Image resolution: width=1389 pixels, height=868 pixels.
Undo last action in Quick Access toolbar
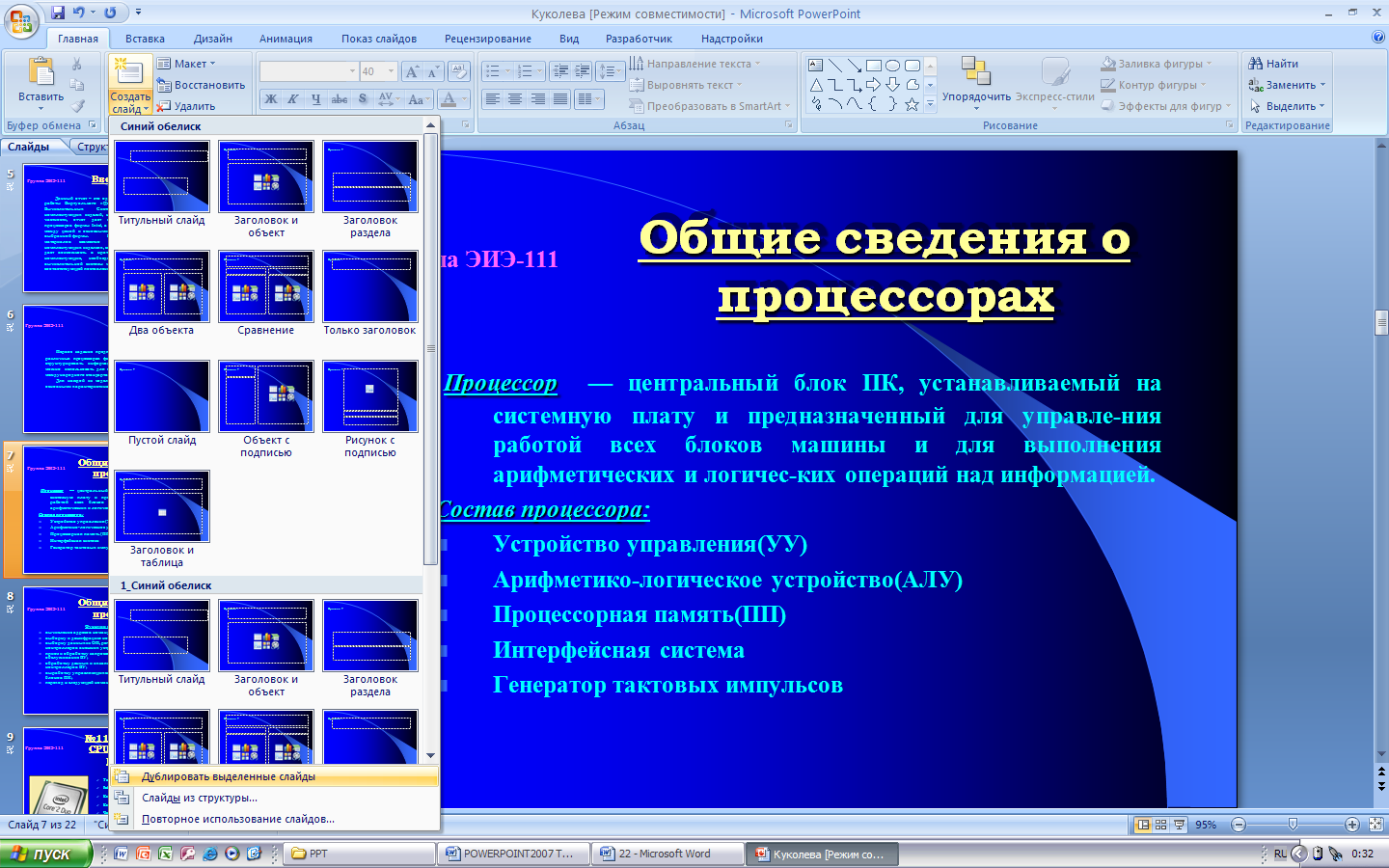(78, 13)
